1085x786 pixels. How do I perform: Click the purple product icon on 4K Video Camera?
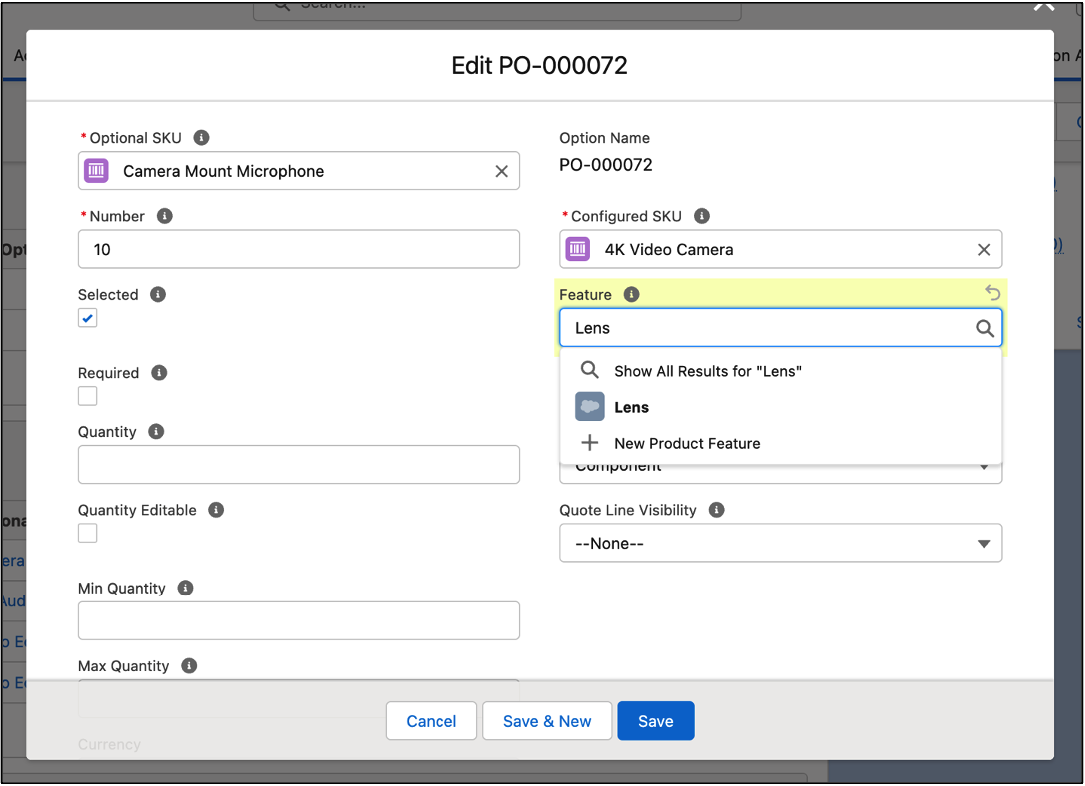point(577,249)
